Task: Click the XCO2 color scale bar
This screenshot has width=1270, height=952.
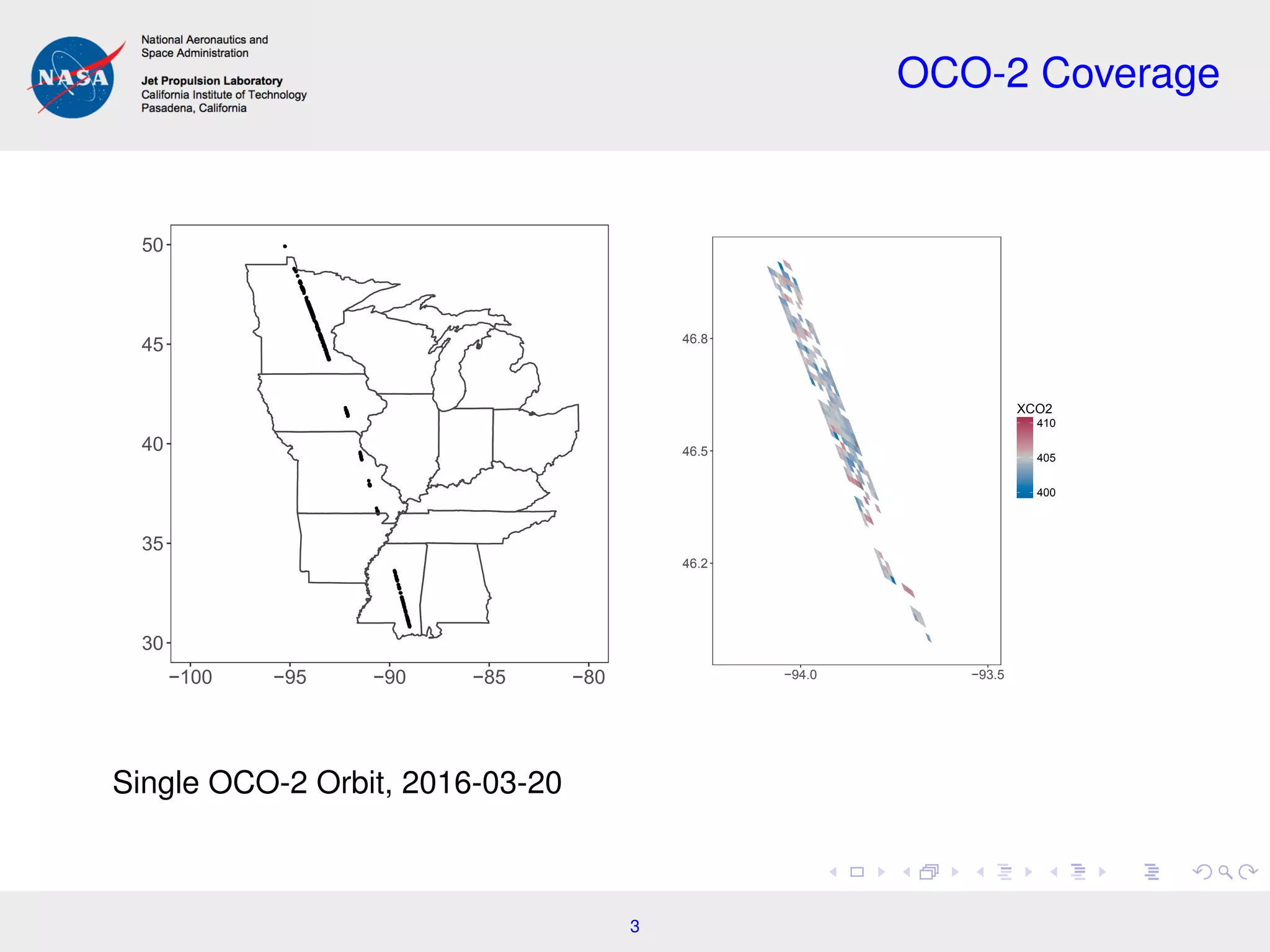Action: (x=1024, y=457)
